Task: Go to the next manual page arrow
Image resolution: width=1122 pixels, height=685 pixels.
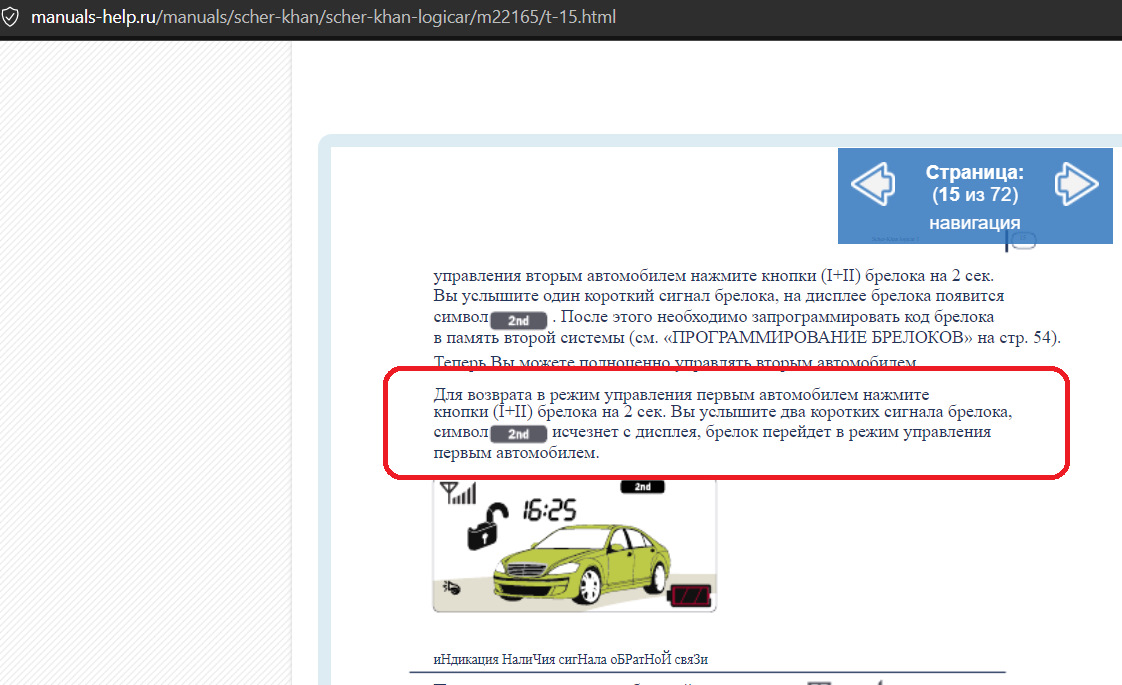Action: point(1076,185)
